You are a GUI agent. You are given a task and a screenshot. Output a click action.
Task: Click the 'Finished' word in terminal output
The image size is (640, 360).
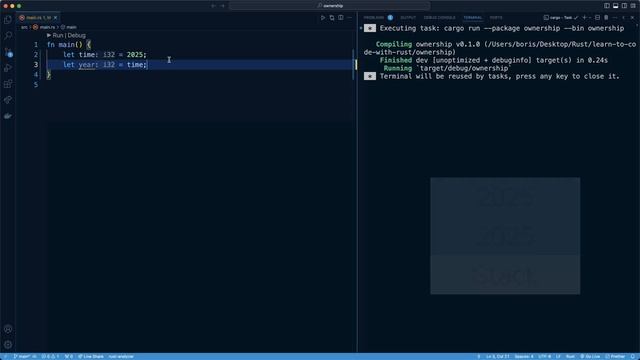click(x=396, y=60)
